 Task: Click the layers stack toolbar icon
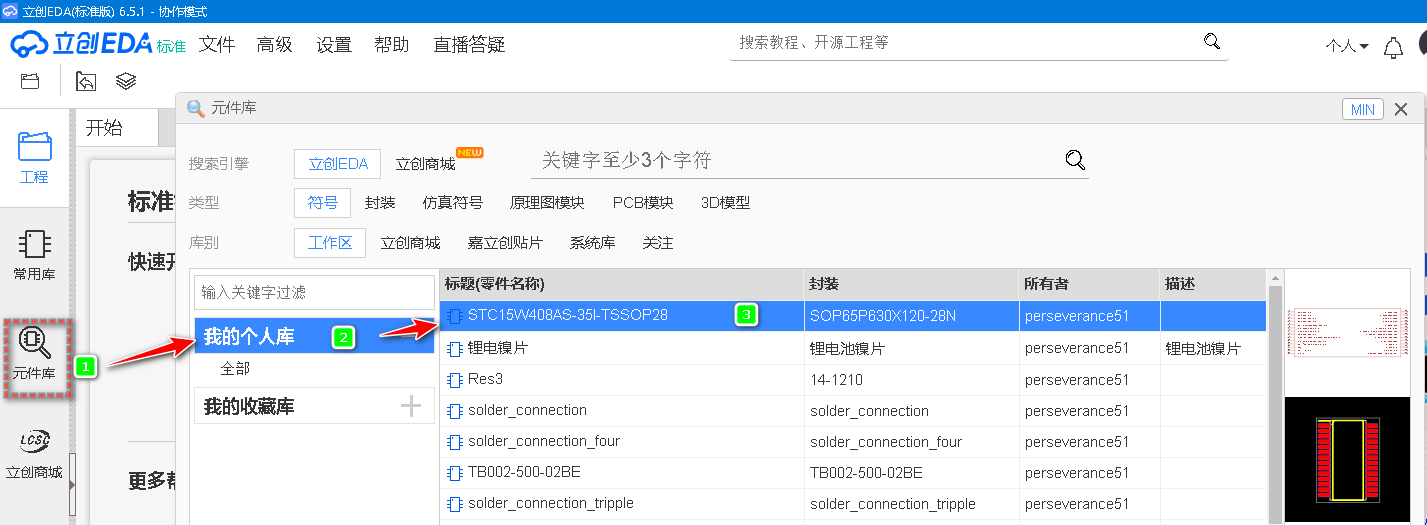[125, 82]
